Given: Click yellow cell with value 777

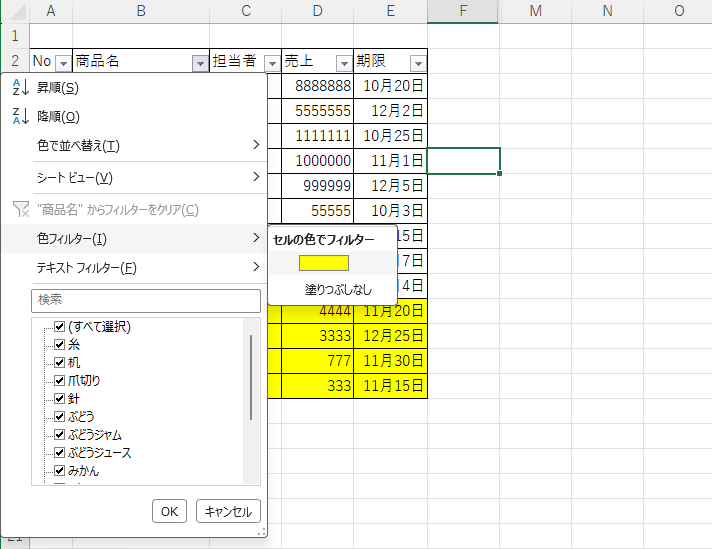Looking at the screenshot, I should (x=317, y=361).
